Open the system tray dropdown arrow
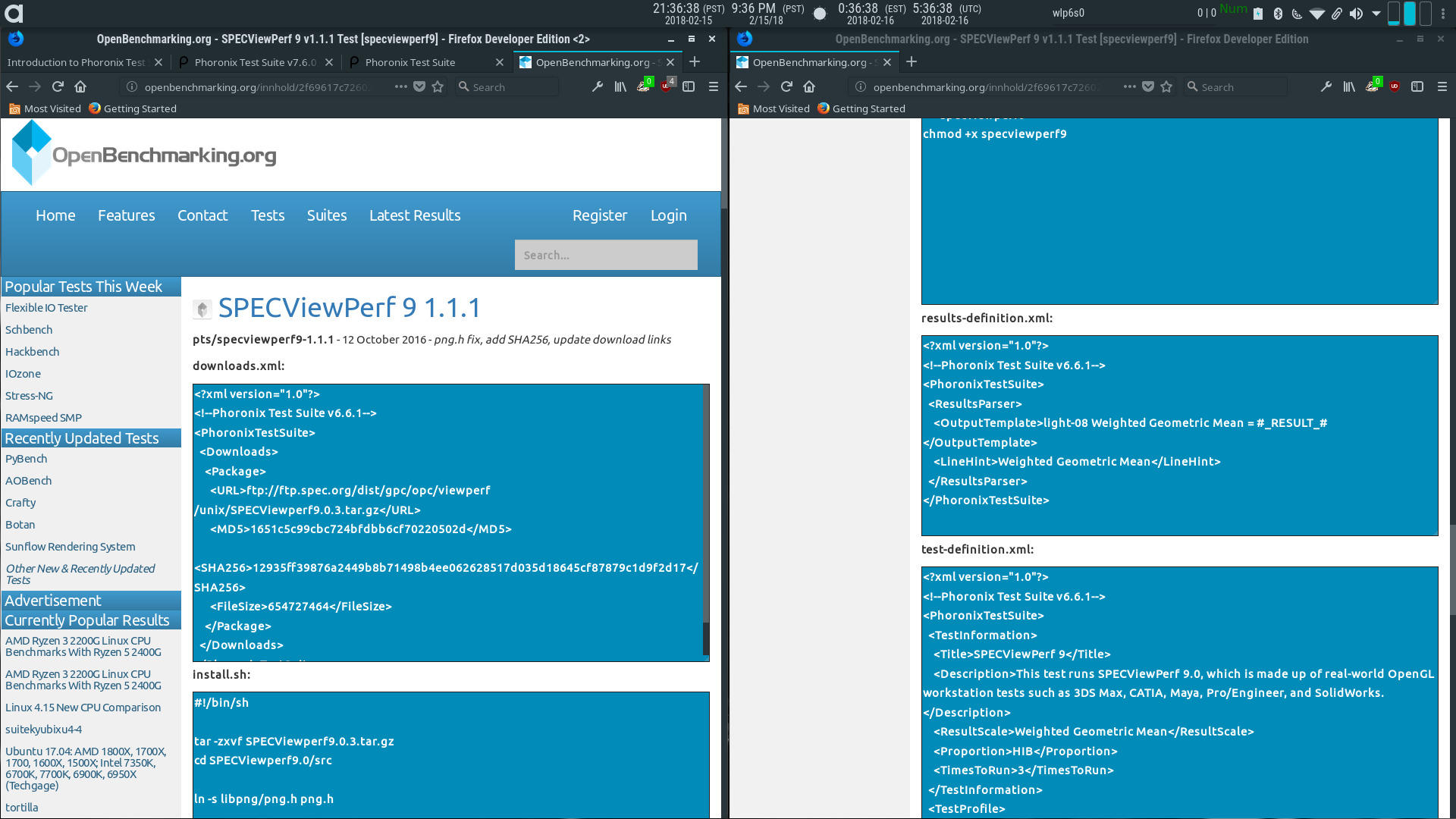Image resolution: width=1456 pixels, height=819 pixels. [1376, 13]
